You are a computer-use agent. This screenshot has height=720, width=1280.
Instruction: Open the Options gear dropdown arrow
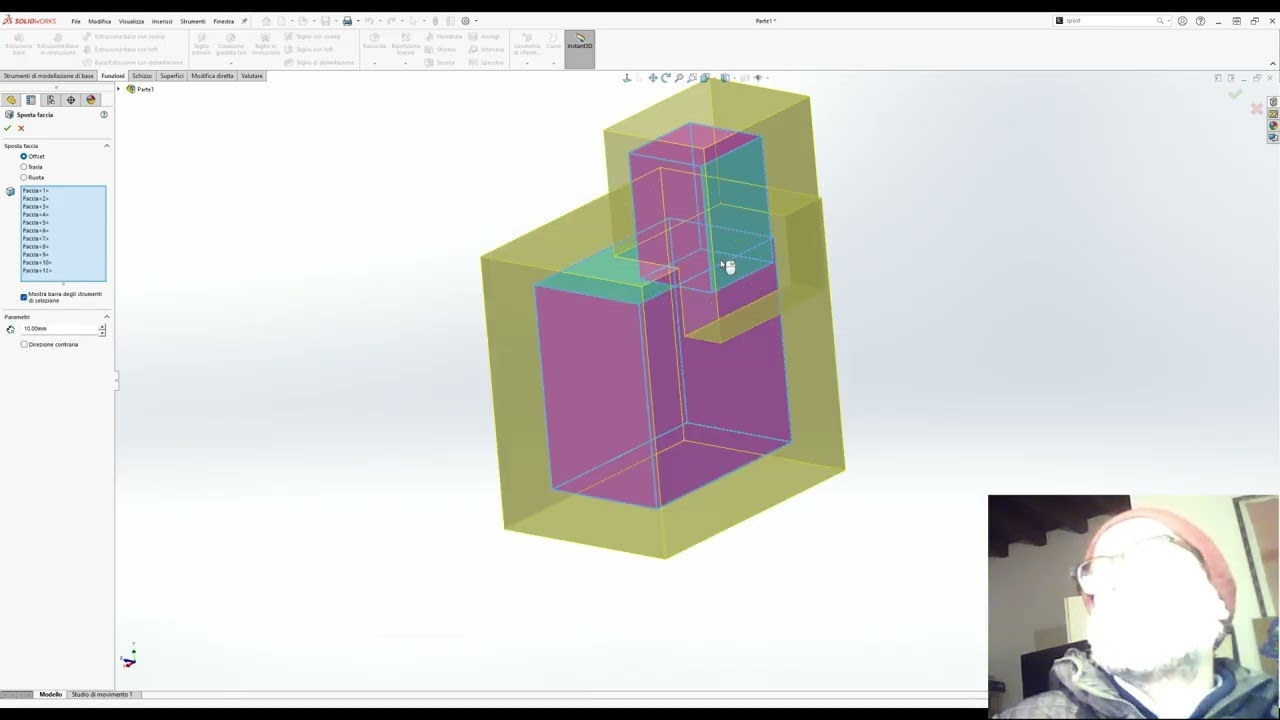tap(475, 21)
